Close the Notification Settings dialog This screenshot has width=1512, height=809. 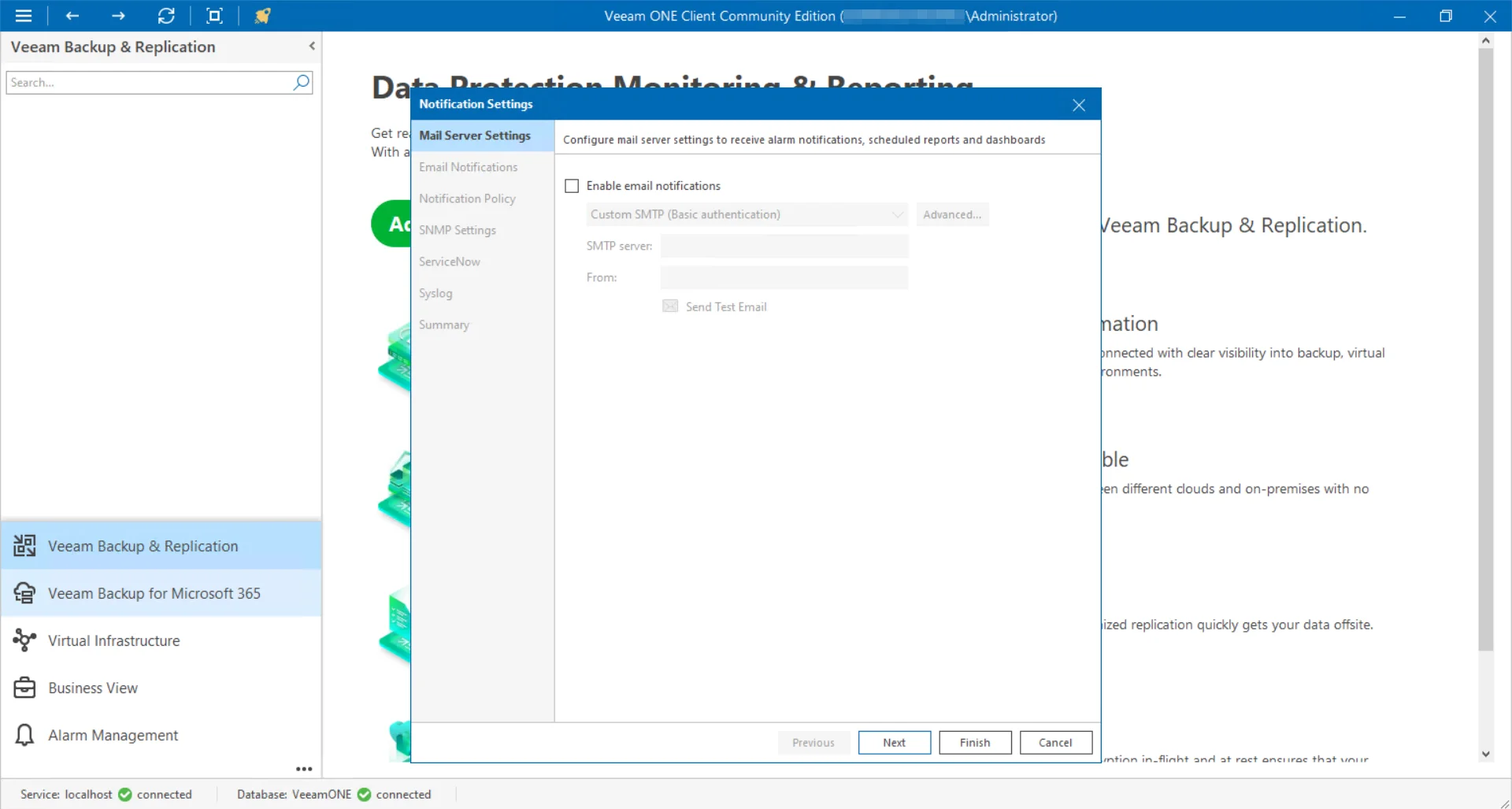[x=1079, y=105]
